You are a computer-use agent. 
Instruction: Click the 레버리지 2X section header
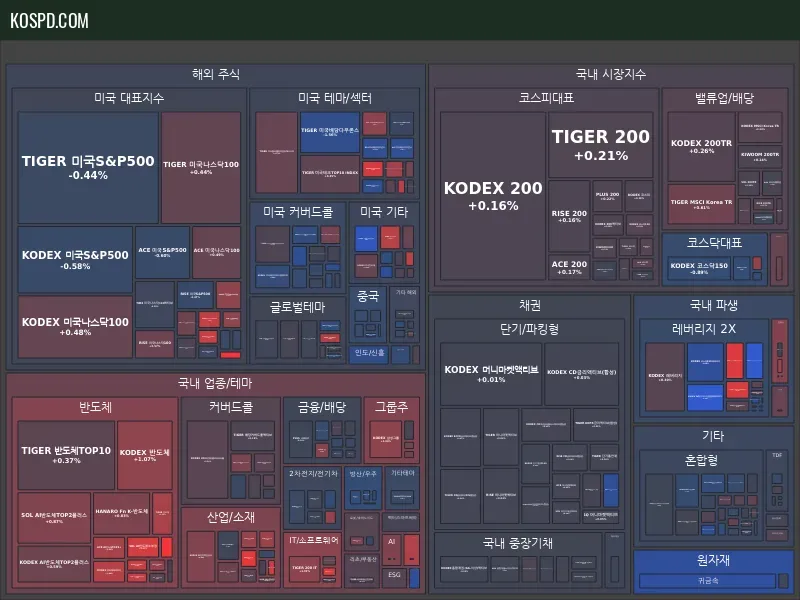704,329
